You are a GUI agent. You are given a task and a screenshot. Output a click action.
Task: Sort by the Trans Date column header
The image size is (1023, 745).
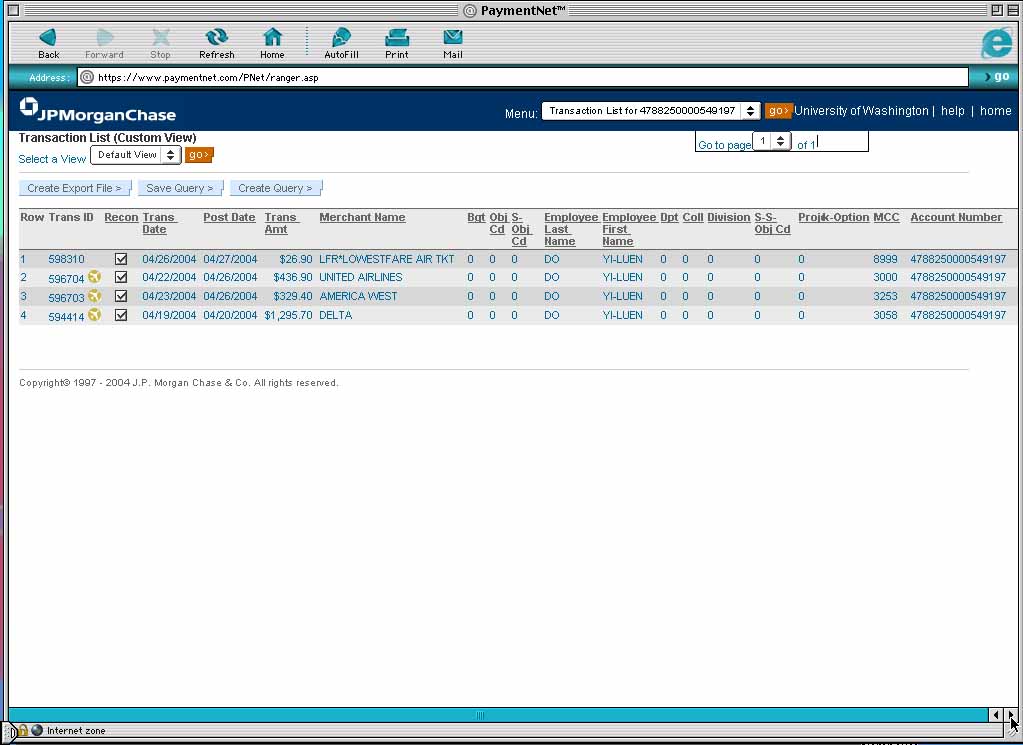pyautogui.click(x=159, y=223)
